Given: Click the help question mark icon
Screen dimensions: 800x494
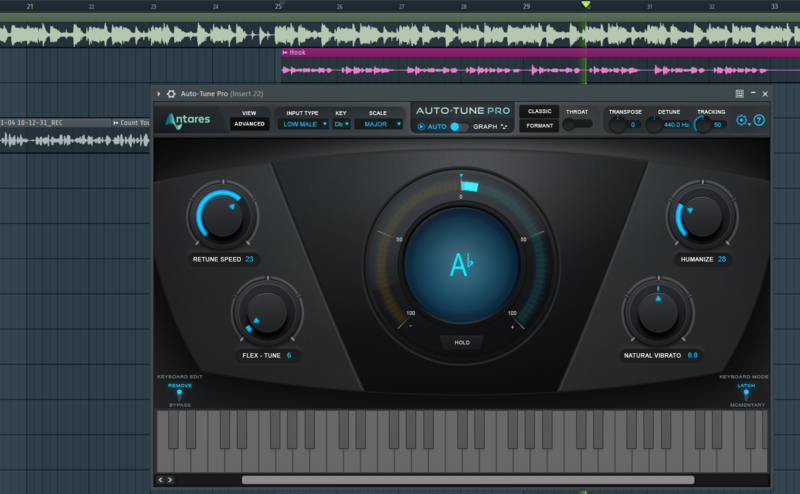Looking at the screenshot, I should click(759, 120).
